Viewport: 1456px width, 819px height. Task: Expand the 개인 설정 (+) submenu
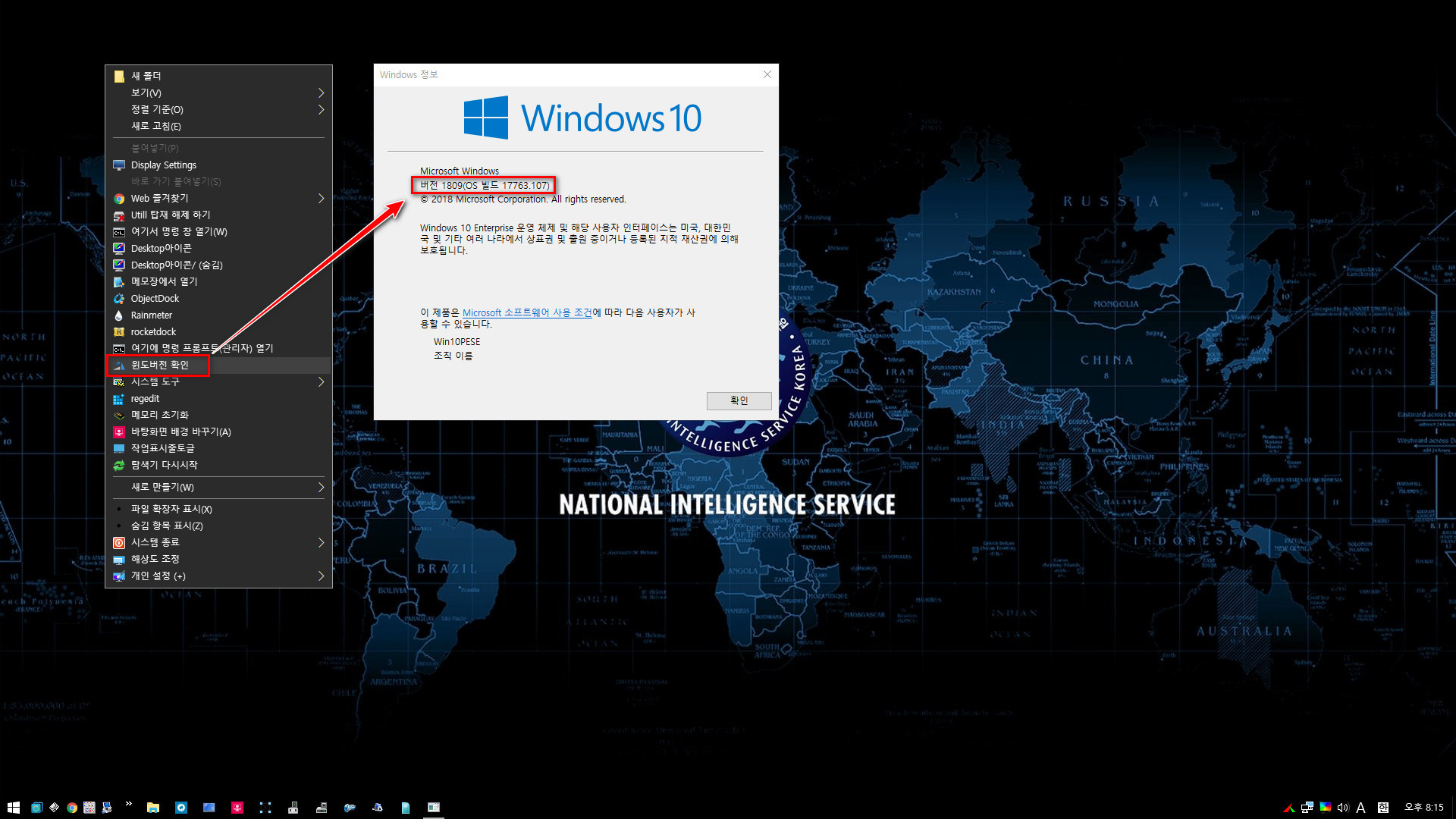[218, 576]
